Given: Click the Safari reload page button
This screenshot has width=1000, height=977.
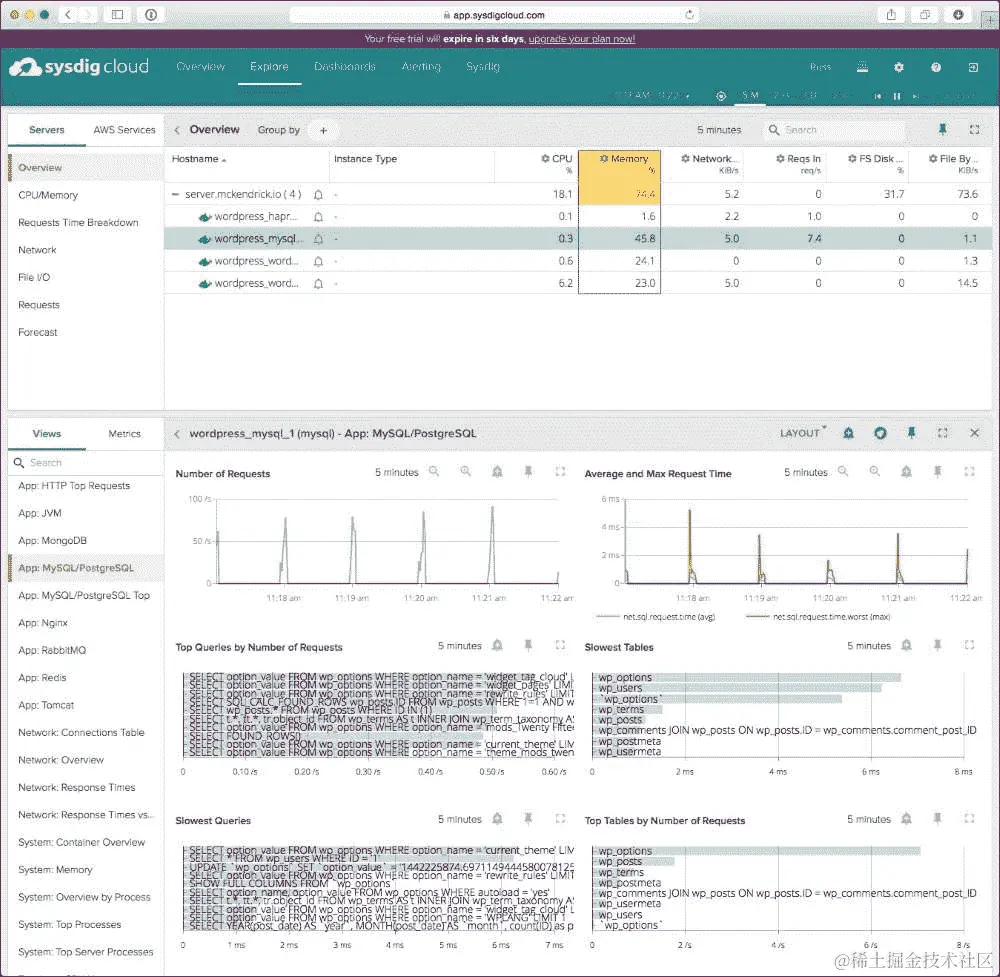Looking at the screenshot, I should [x=689, y=15].
